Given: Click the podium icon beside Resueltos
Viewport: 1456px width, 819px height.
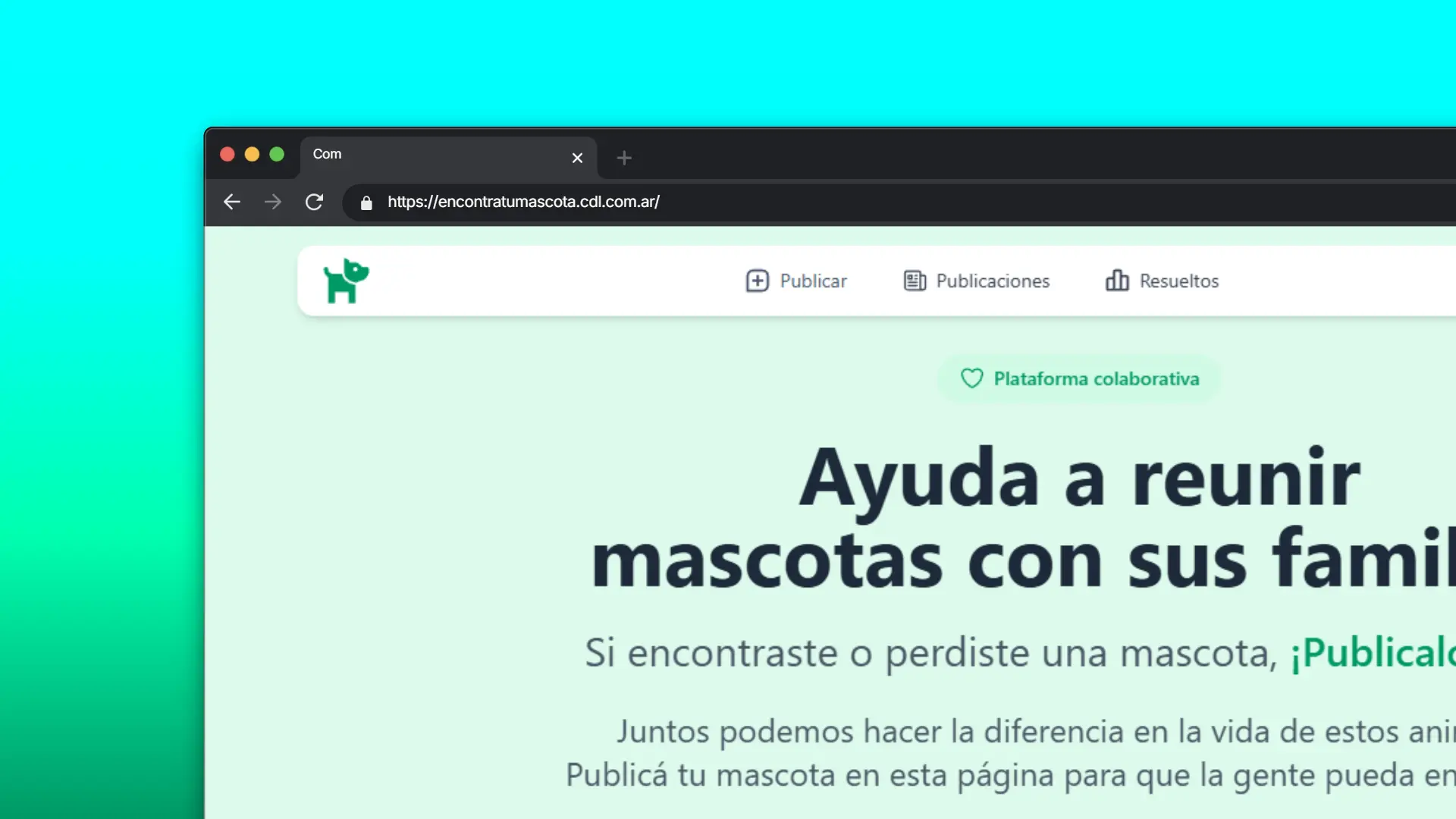Looking at the screenshot, I should coord(1116,281).
